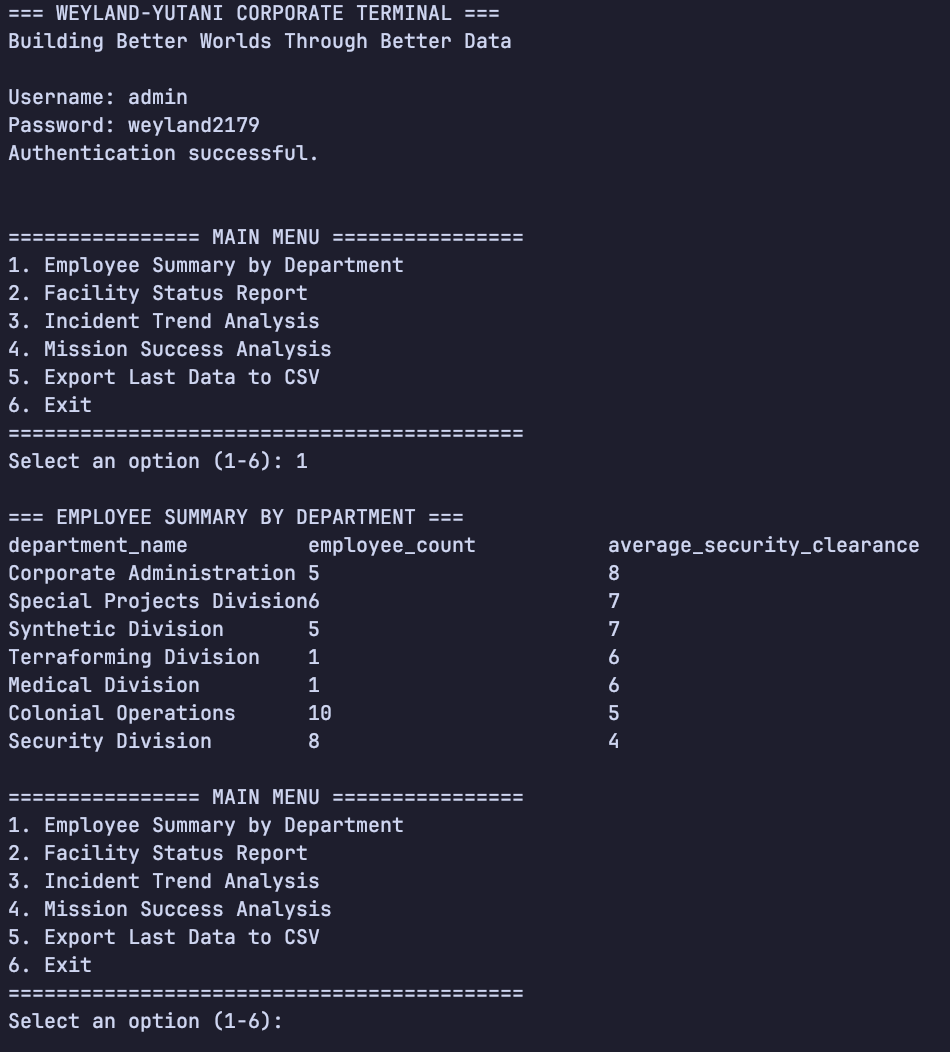Click the "EMPLOYEE SUMMARY BY DEPARTMENT" heading

pos(235,517)
